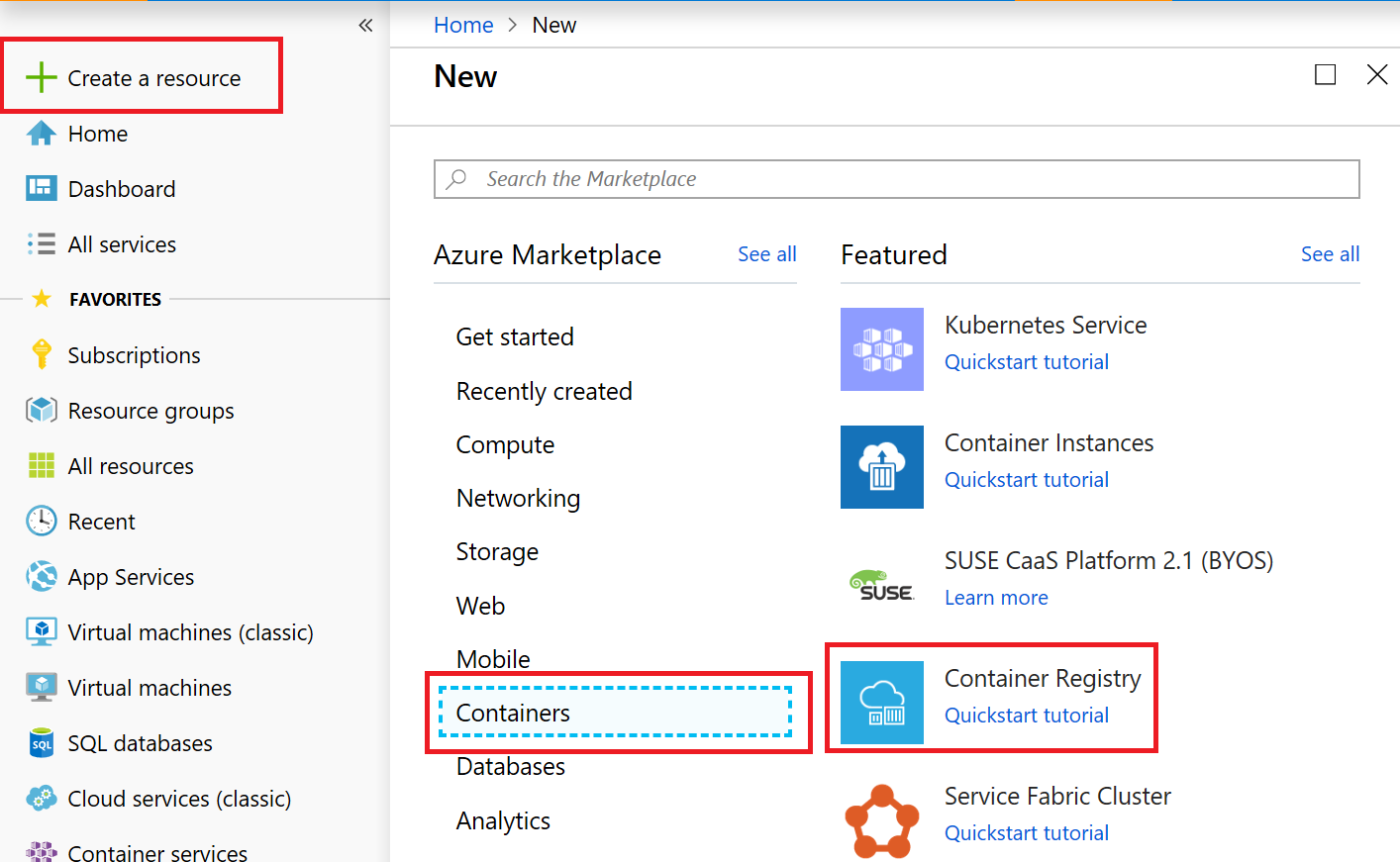Open Resource groups label in favorites
This screenshot has height=862, width=1400.
tap(150, 411)
